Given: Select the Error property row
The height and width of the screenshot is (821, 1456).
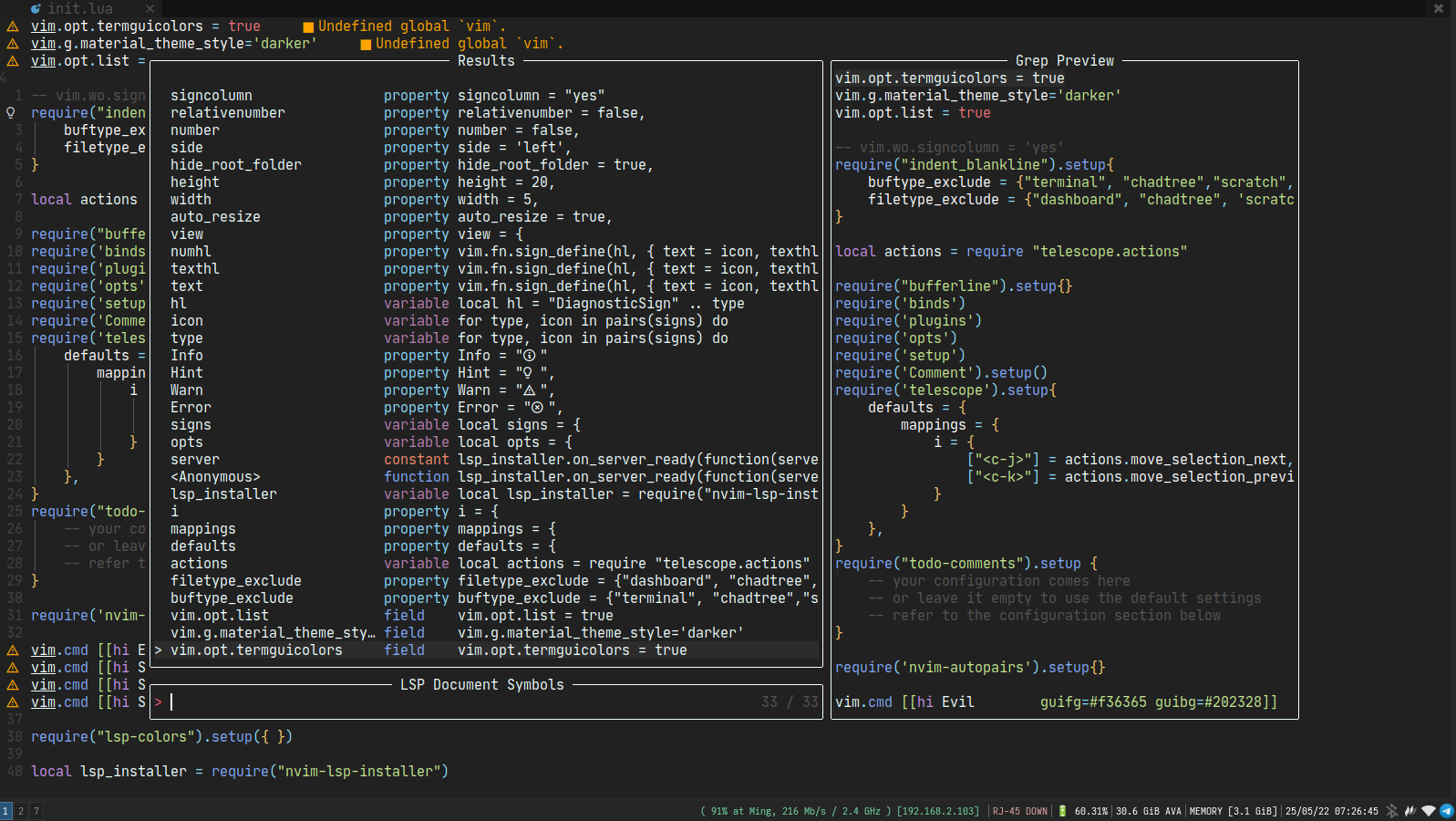Looking at the screenshot, I should pyautogui.click(x=488, y=408).
